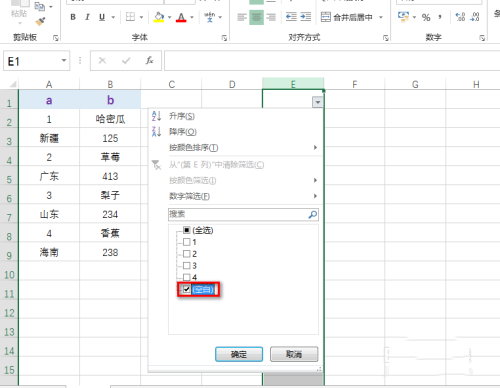The width and height of the screenshot is (500, 388).
Task: Check the filter value 3 checkbox
Action: click(186, 266)
